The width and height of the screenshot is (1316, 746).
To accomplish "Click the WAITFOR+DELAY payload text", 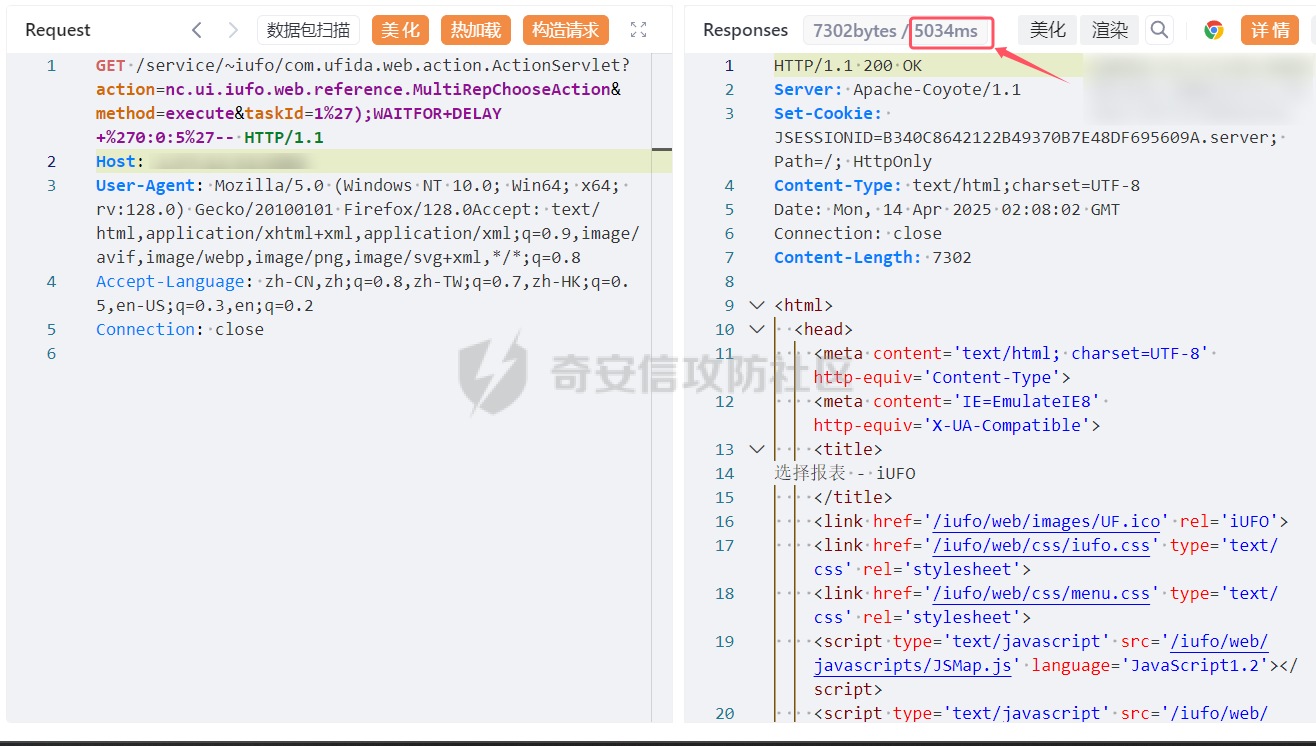I will coord(437,113).
